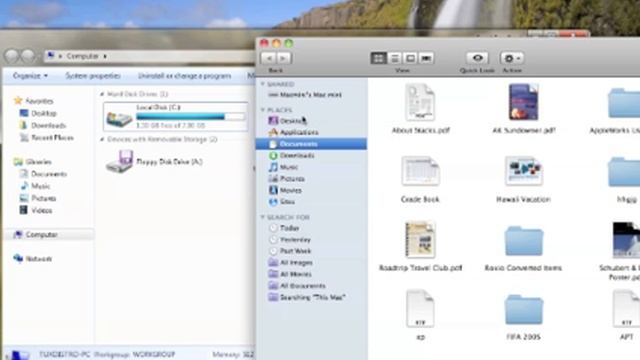Select the Hawaii Vacation file
The width and height of the screenshot is (640, 360).
[x=524, y=179]
